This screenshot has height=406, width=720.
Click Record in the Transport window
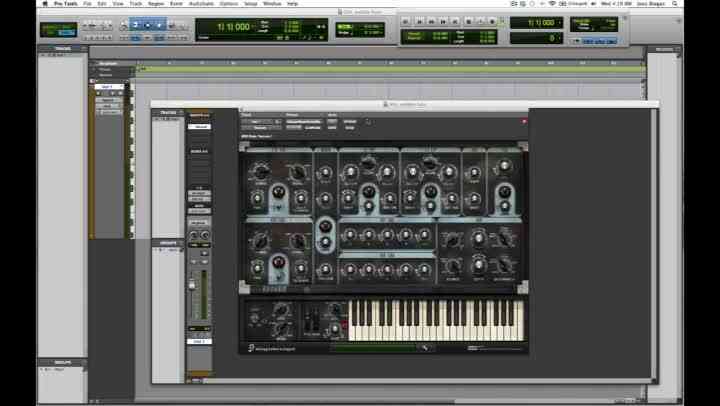click(492, 21)
